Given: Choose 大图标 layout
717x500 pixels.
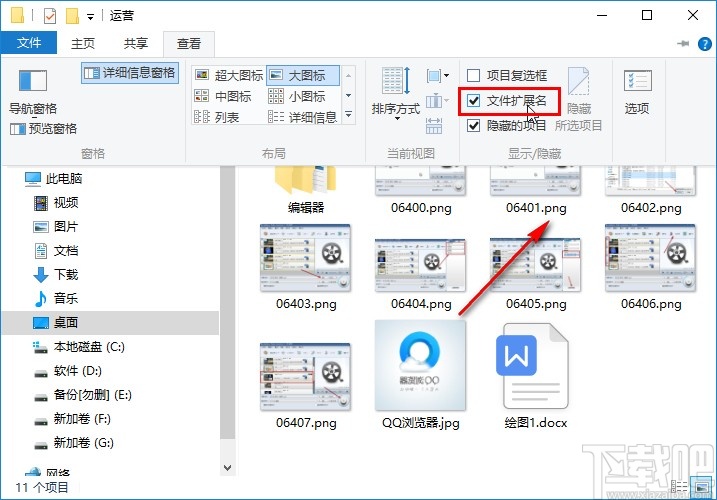Looking at the screenshot, I should pos(303,75).
